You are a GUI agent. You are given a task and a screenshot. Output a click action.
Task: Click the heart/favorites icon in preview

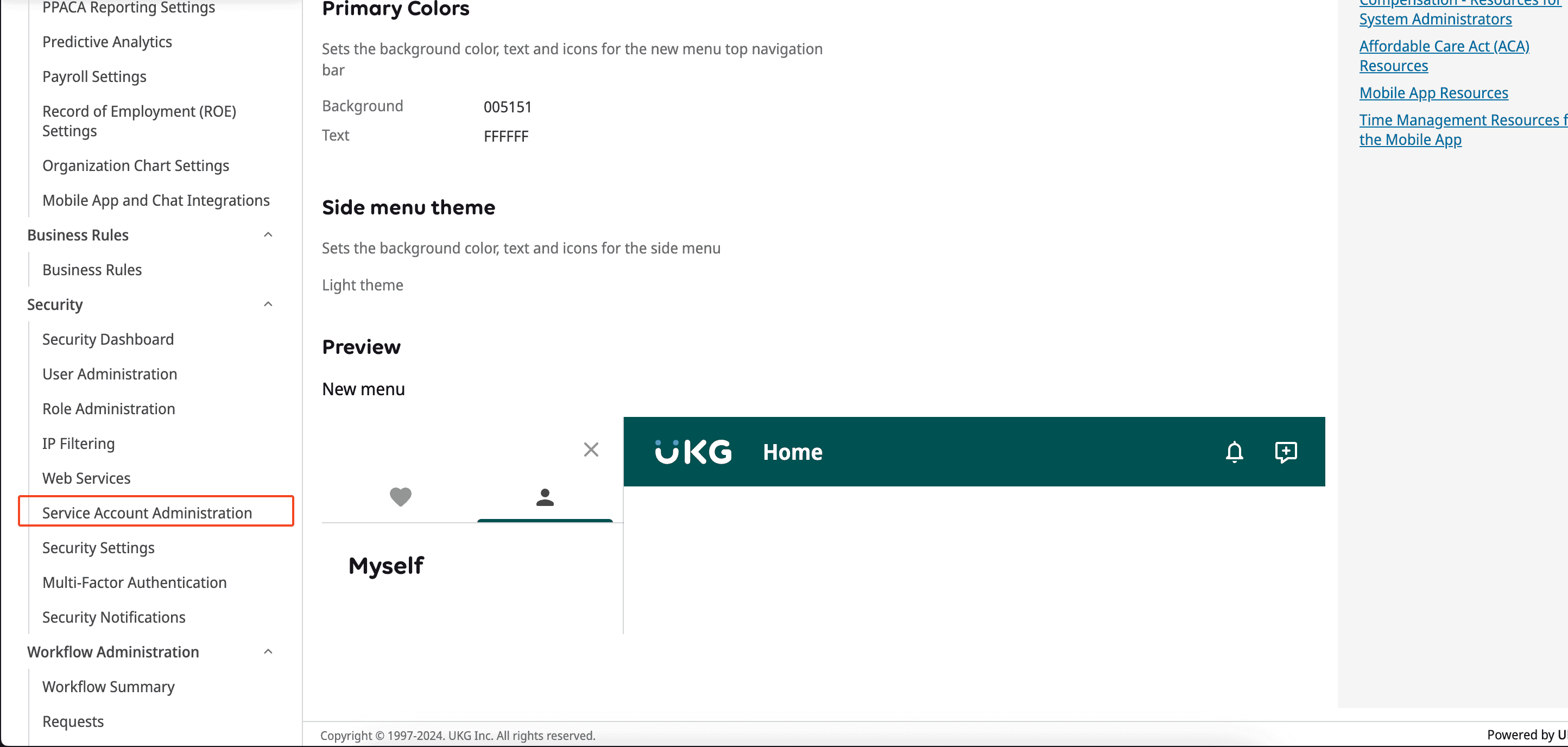pos(401,497)
